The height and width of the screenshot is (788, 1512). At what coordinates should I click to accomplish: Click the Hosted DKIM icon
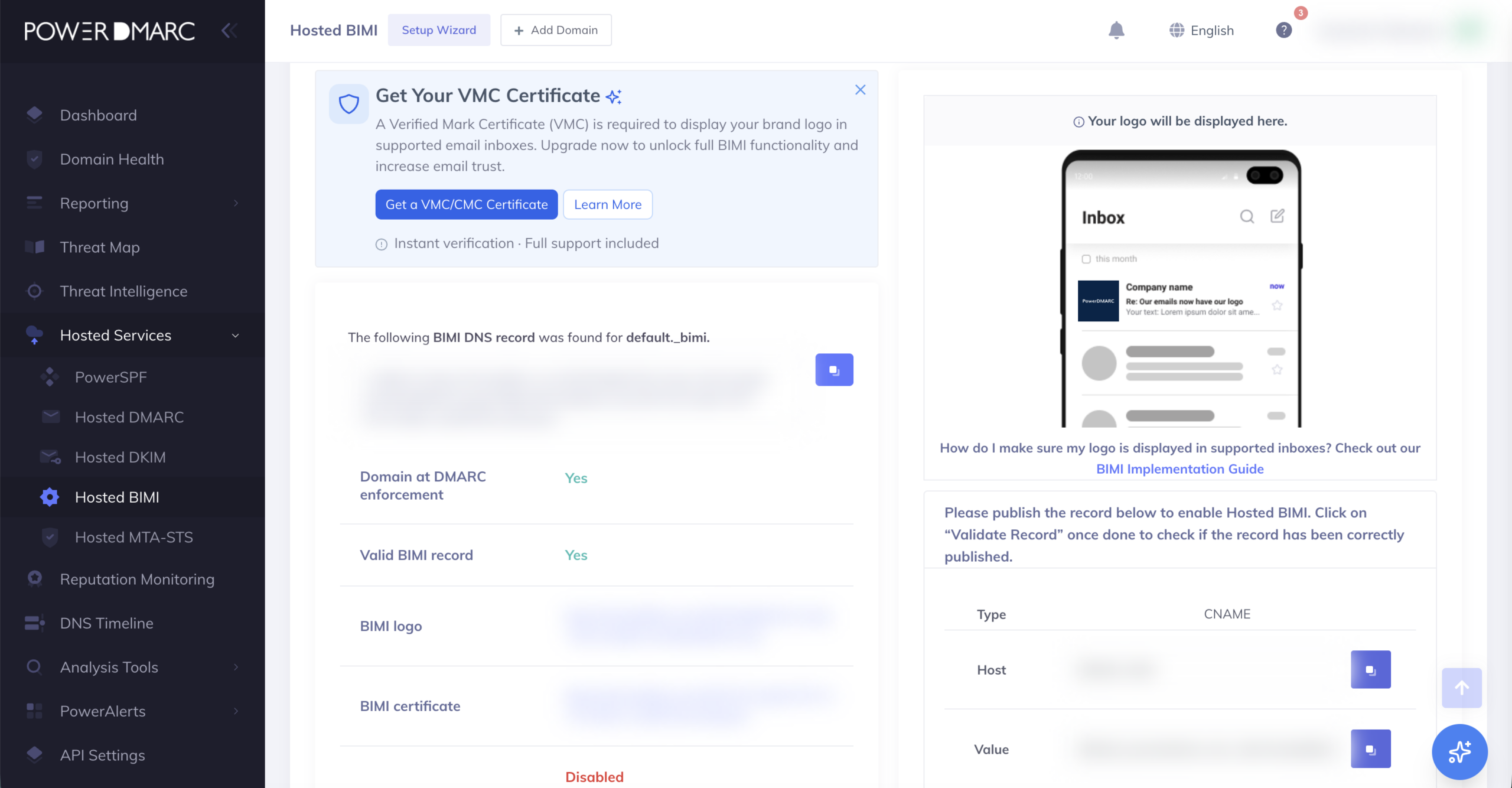[51, 457]
